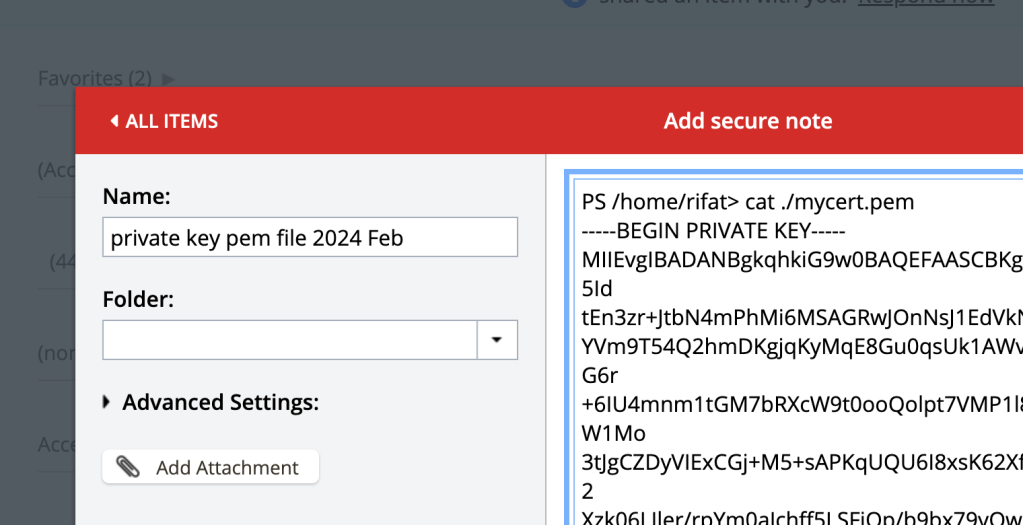Click inside the Folder combo box field

click(290, 340)
